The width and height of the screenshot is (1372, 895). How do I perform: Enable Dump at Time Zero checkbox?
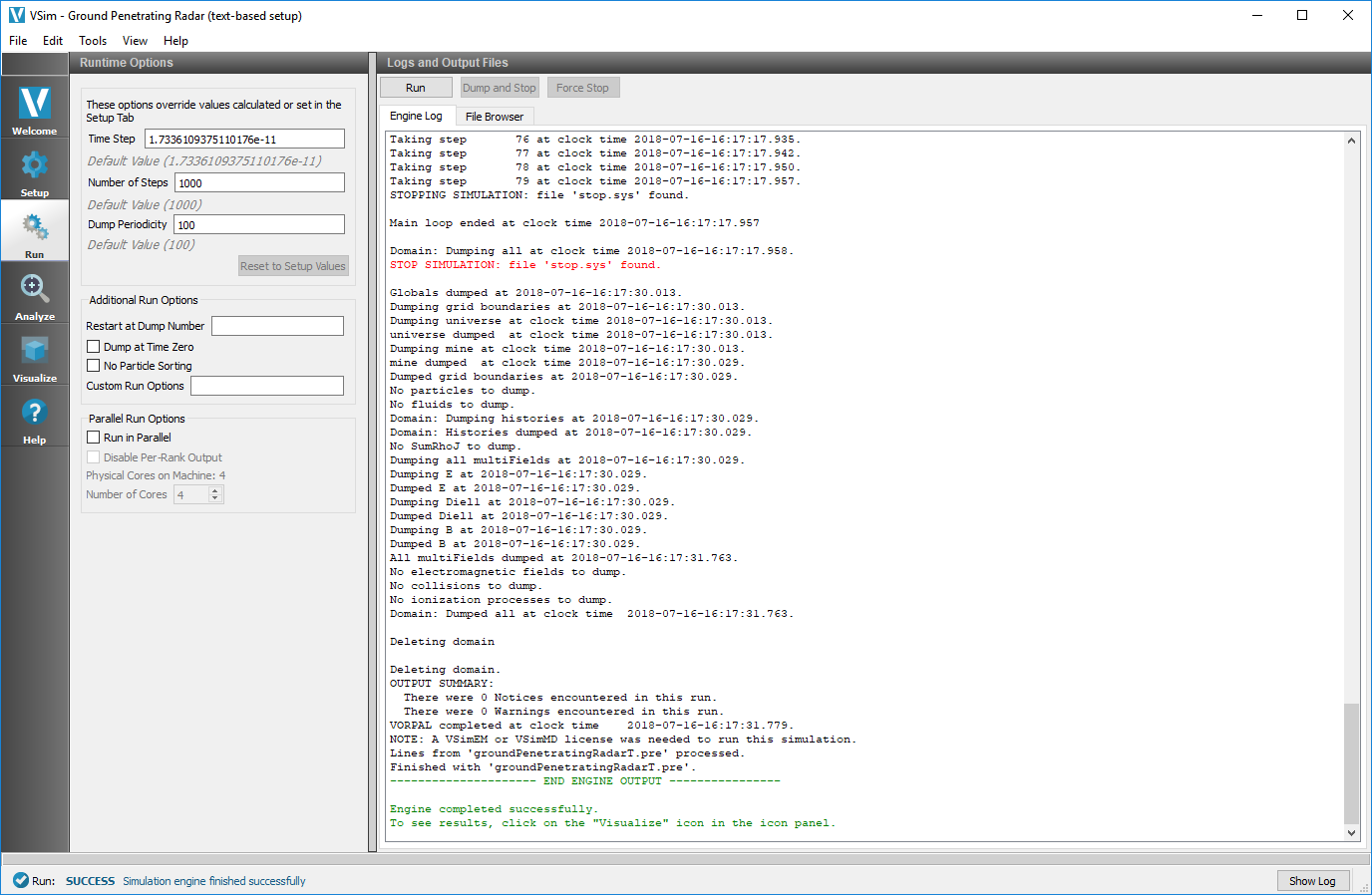coord(94,347)
